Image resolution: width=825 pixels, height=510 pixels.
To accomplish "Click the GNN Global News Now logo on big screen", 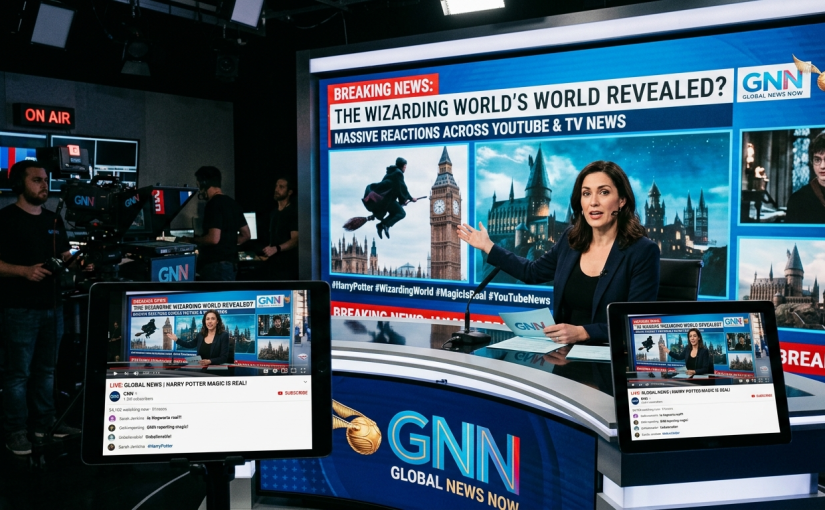I will pyautogui.click(x=773, y=83).
